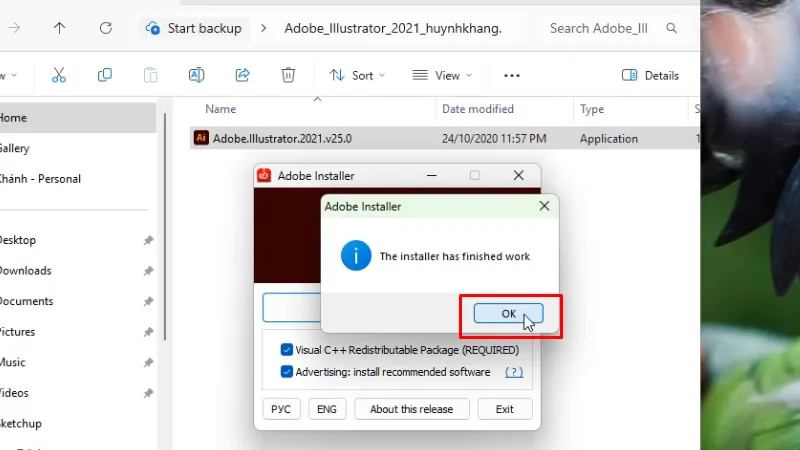Click the Copy icon in toolbar

coord(105,75)
